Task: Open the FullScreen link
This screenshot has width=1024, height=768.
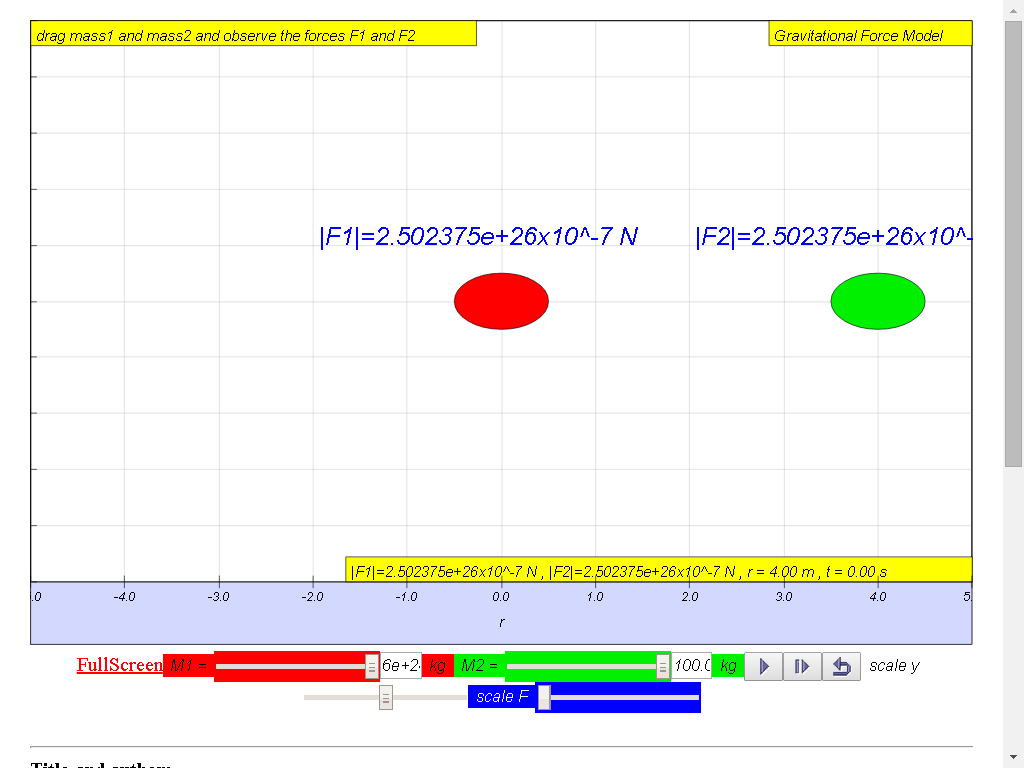Action: [119, 665]
